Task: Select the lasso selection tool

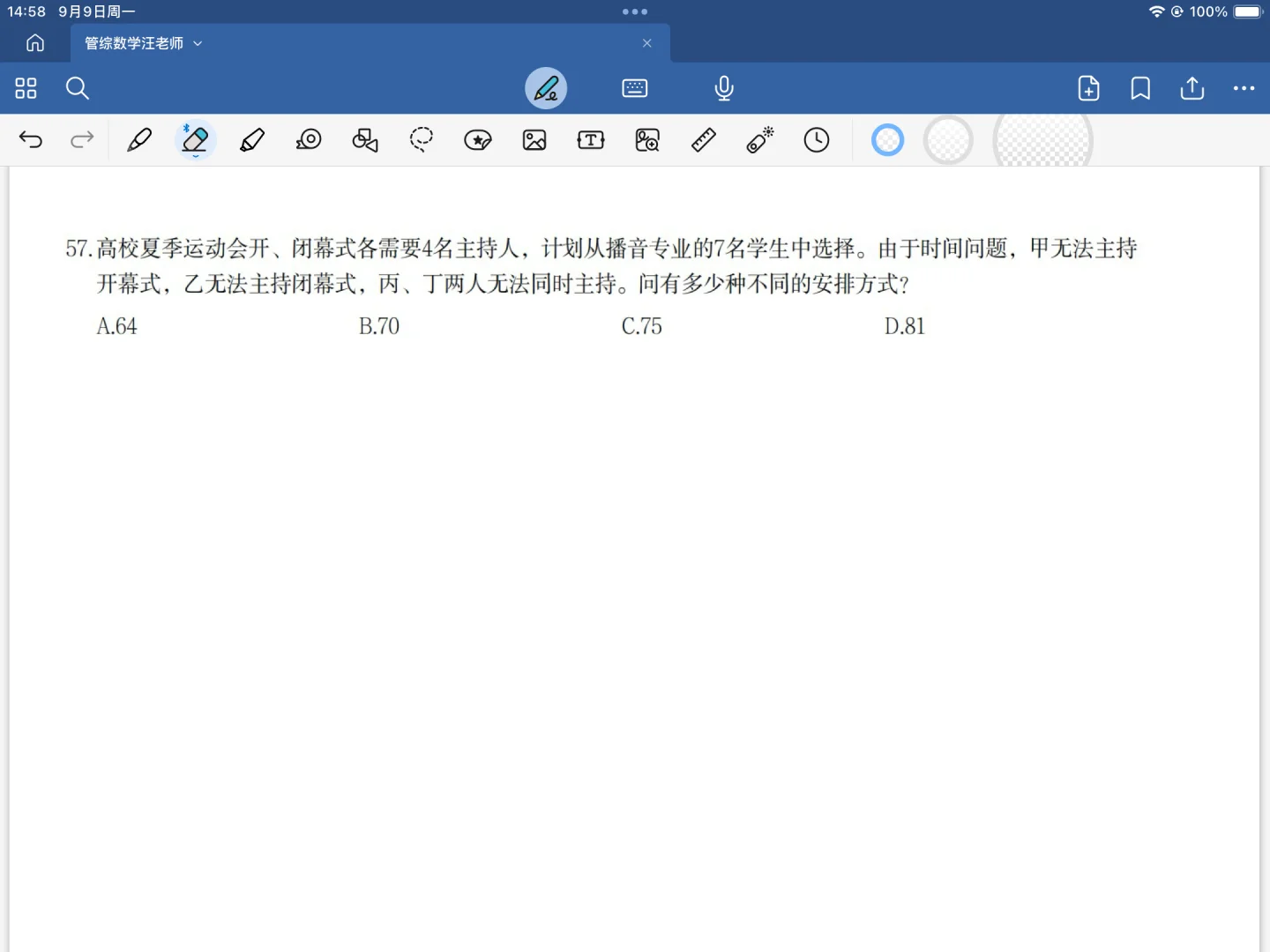Action: coord(422,139)
